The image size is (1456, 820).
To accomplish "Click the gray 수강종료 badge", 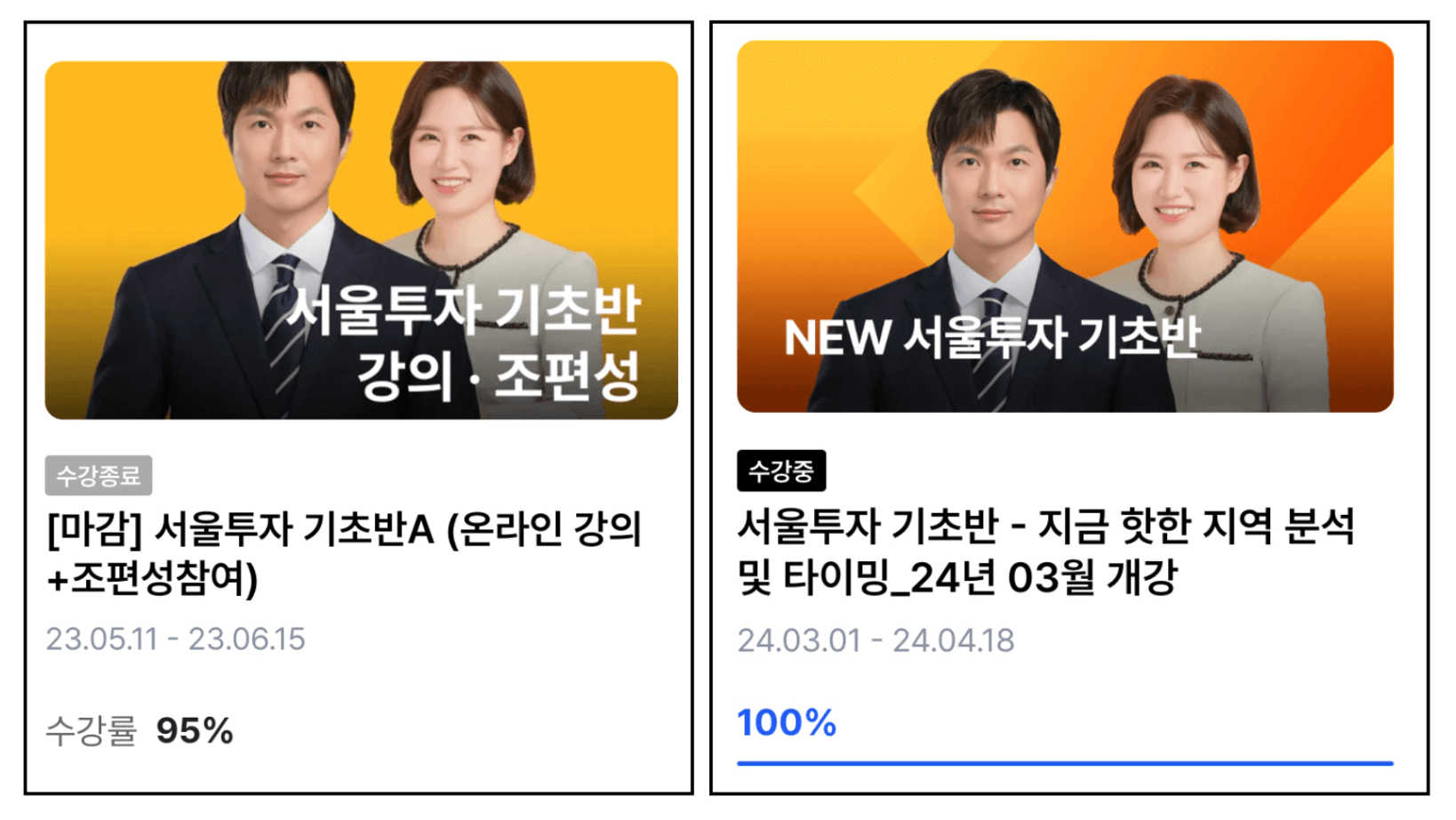I will click(99, 476).
